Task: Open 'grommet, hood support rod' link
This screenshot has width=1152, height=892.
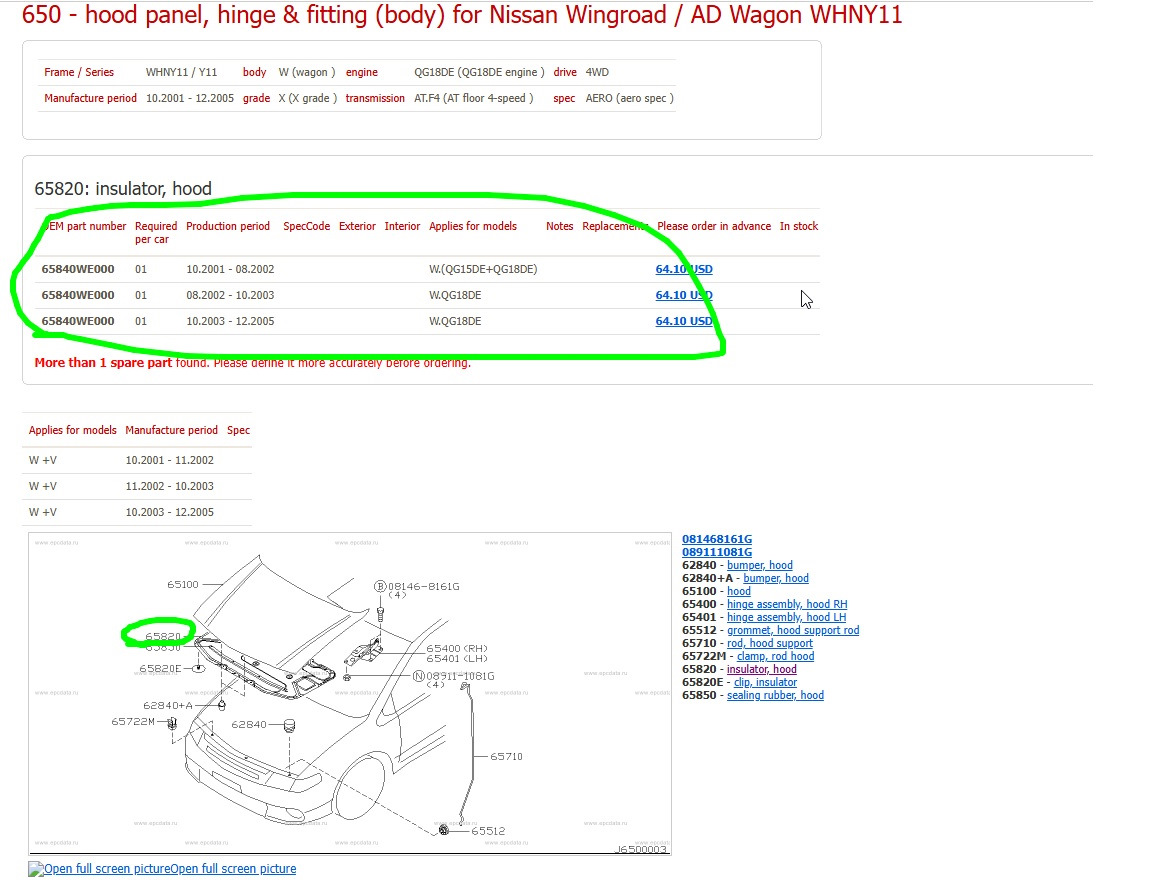Action: click(x=793, y=630)
